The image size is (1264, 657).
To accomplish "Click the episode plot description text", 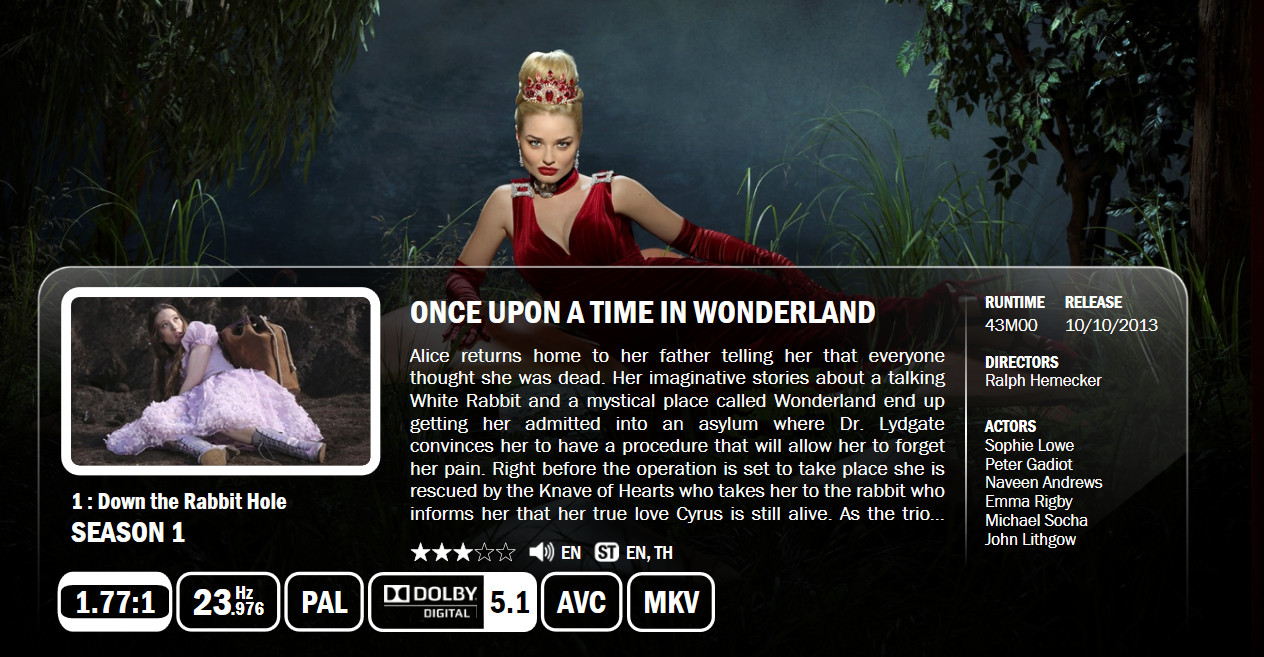I will (677, 435).
